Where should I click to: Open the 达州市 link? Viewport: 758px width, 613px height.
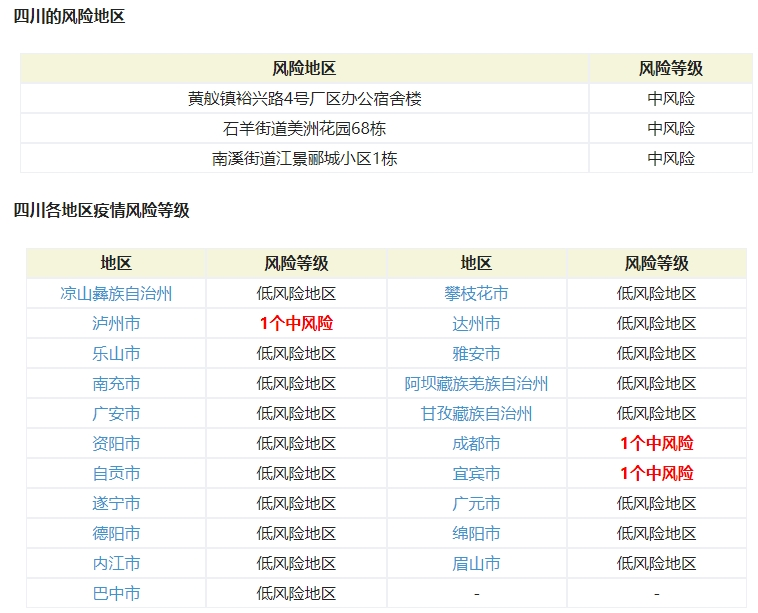tap(476, 324)
